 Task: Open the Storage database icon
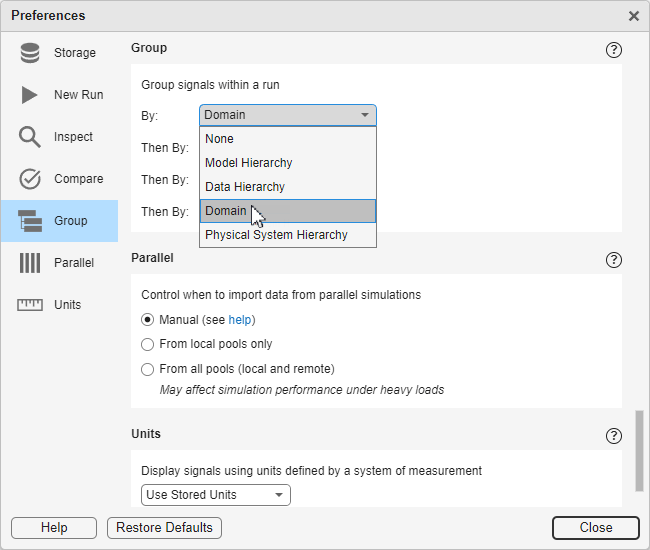(x=30, y=53)
